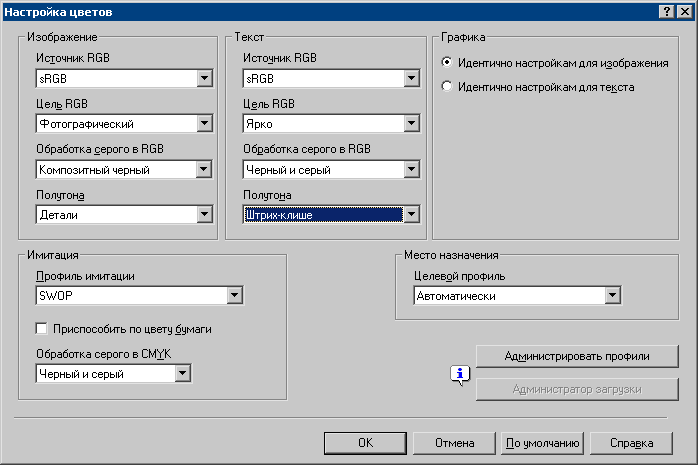698x465 pixels.
Task: Open Текст Черный и серый RGB dropdown
Action: point(331,170)
